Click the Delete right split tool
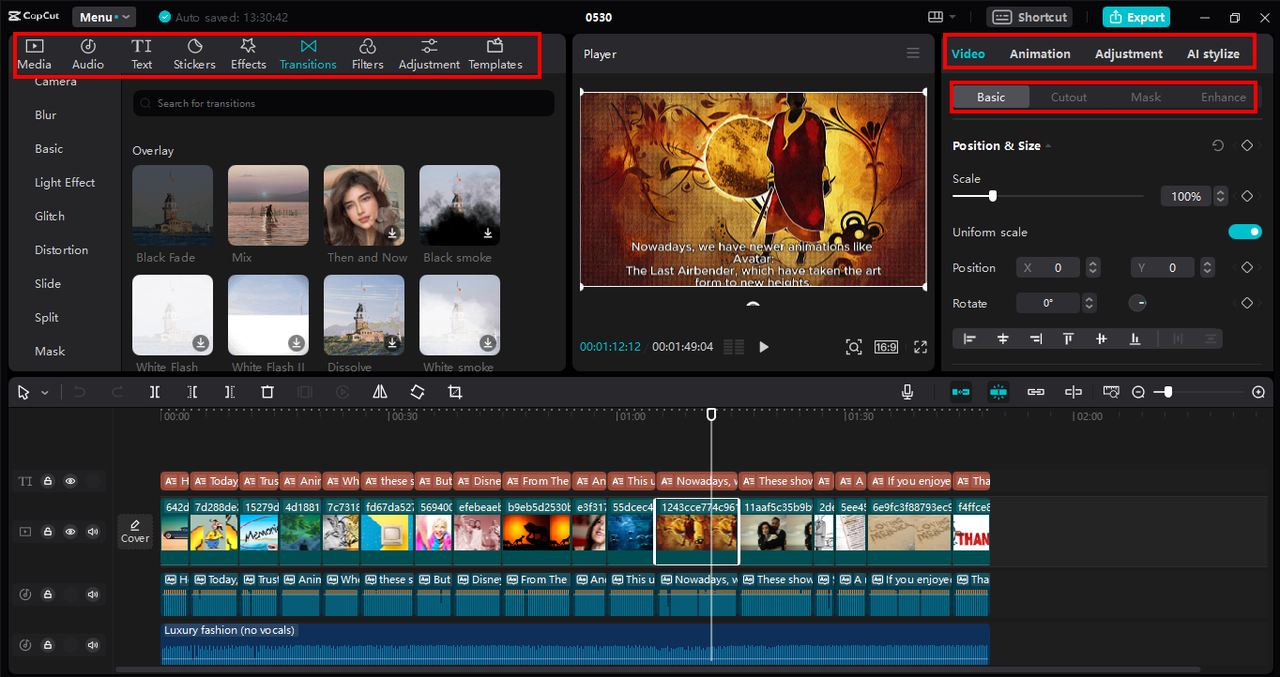This screenshot has height=677, width=1280. click(230, 392)
